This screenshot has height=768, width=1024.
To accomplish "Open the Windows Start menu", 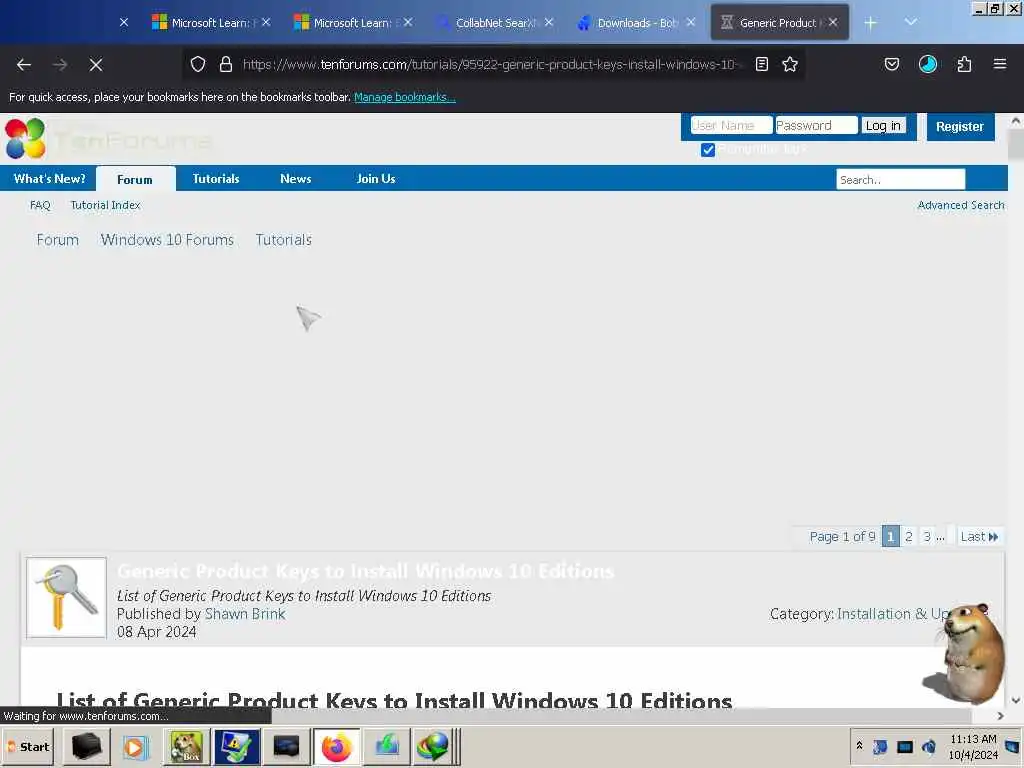I will coord(28,746).
